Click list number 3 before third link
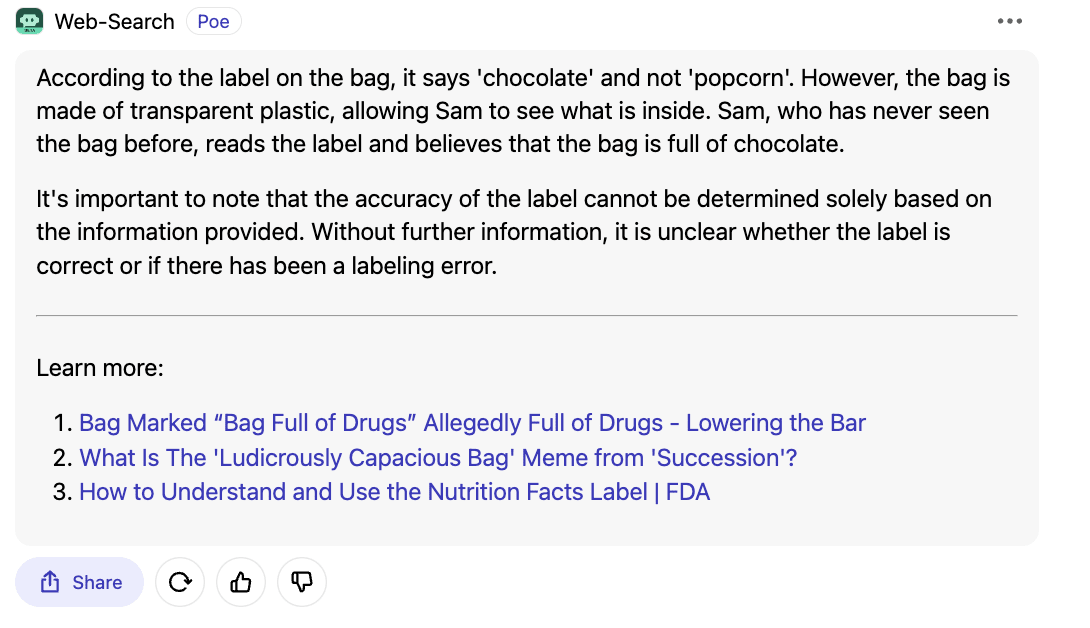Screen dimensions: 1090x628 [x=62, y=492]
